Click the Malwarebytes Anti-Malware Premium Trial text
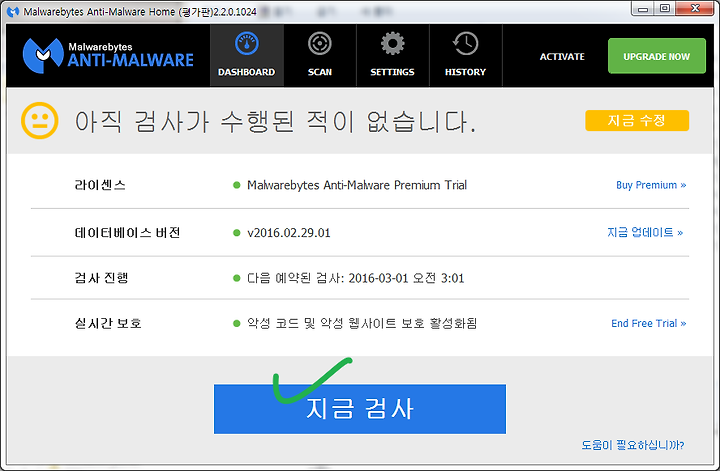The height and width of the screenshot is (471, 720). tap(357, 185)
